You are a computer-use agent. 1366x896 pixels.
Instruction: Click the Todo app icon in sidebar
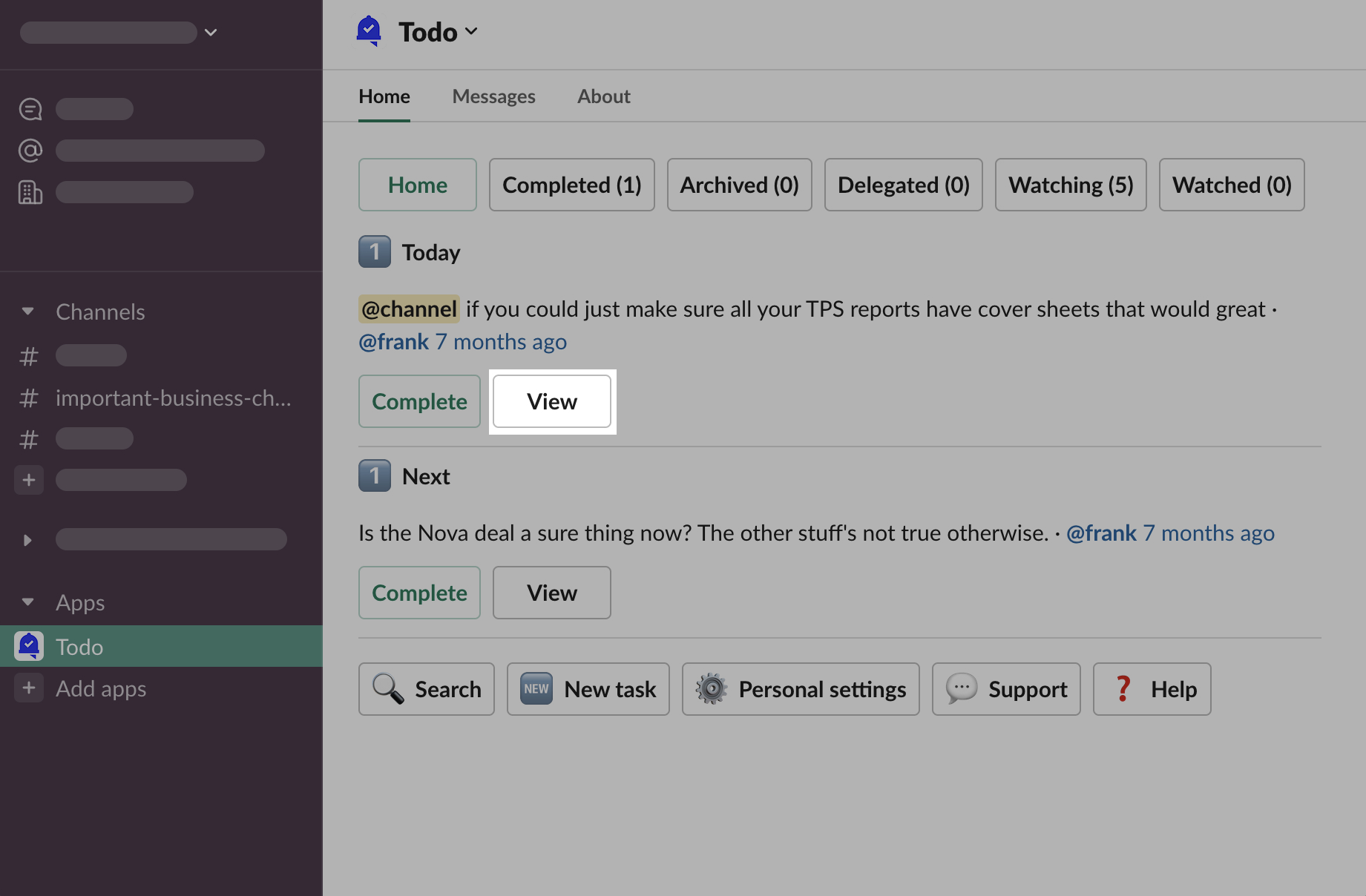coord(29,646)
